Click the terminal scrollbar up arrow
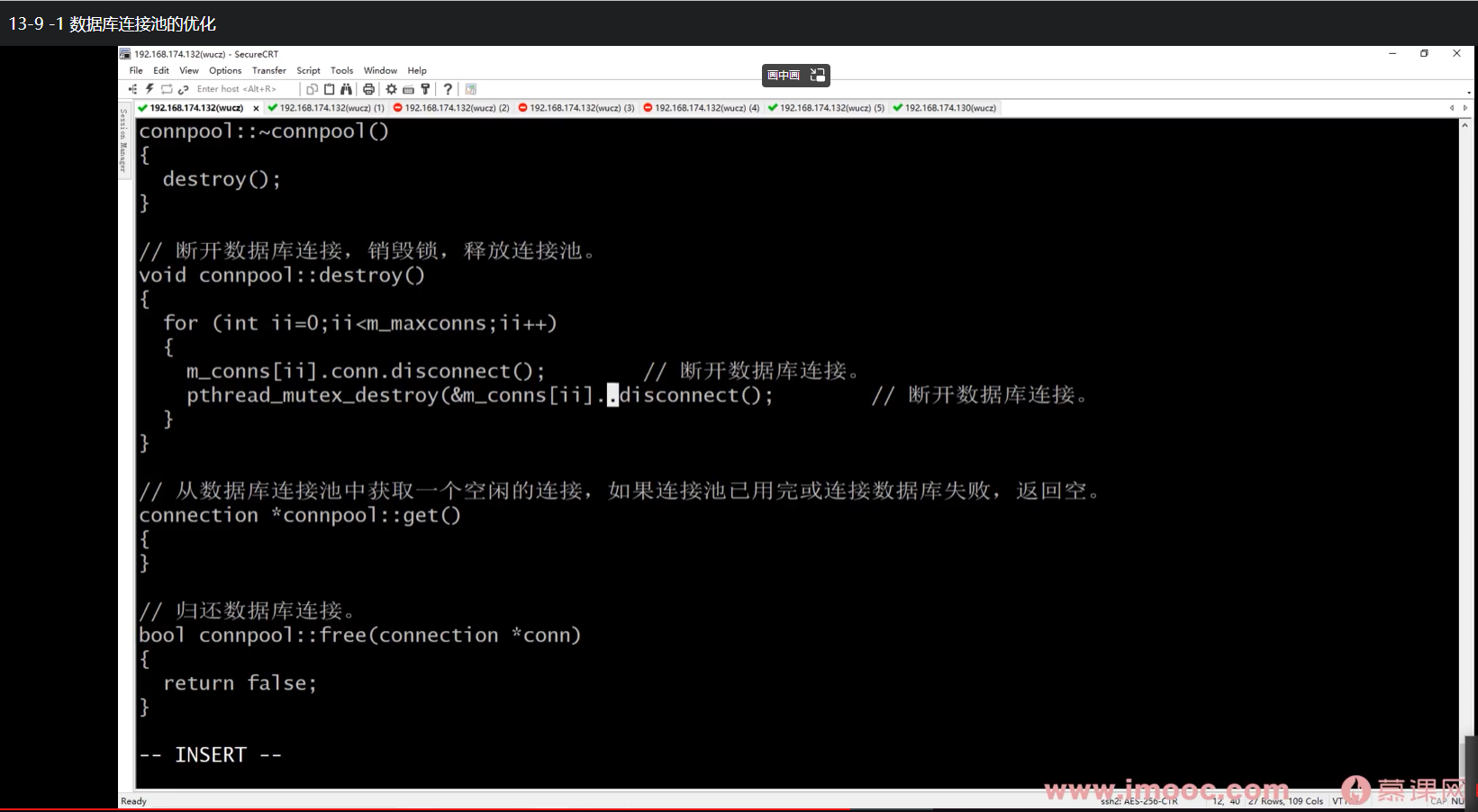1478x812 pixels. point(1464,125)
